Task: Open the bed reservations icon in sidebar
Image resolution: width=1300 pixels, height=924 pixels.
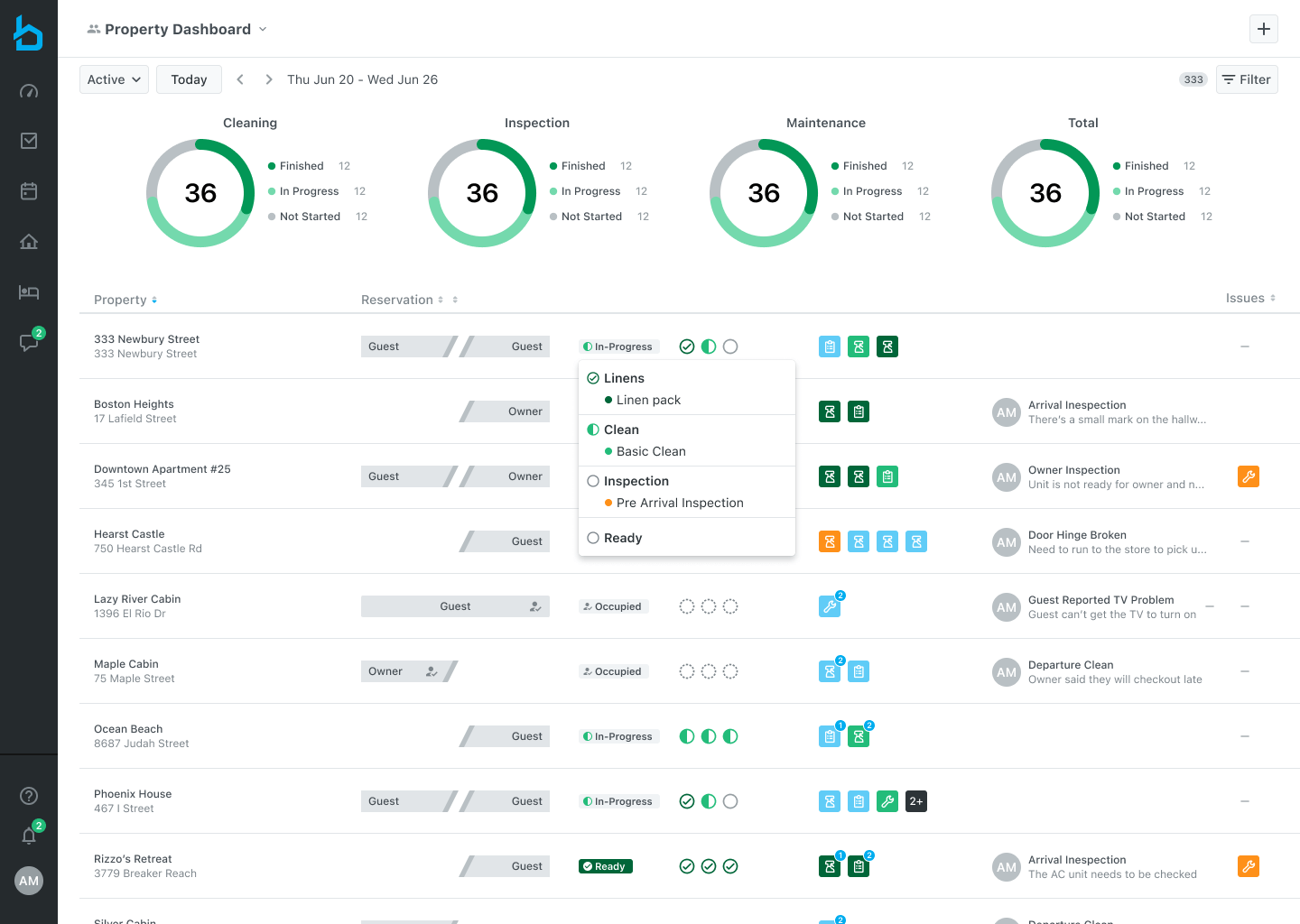Action: [x=29, y=292]
